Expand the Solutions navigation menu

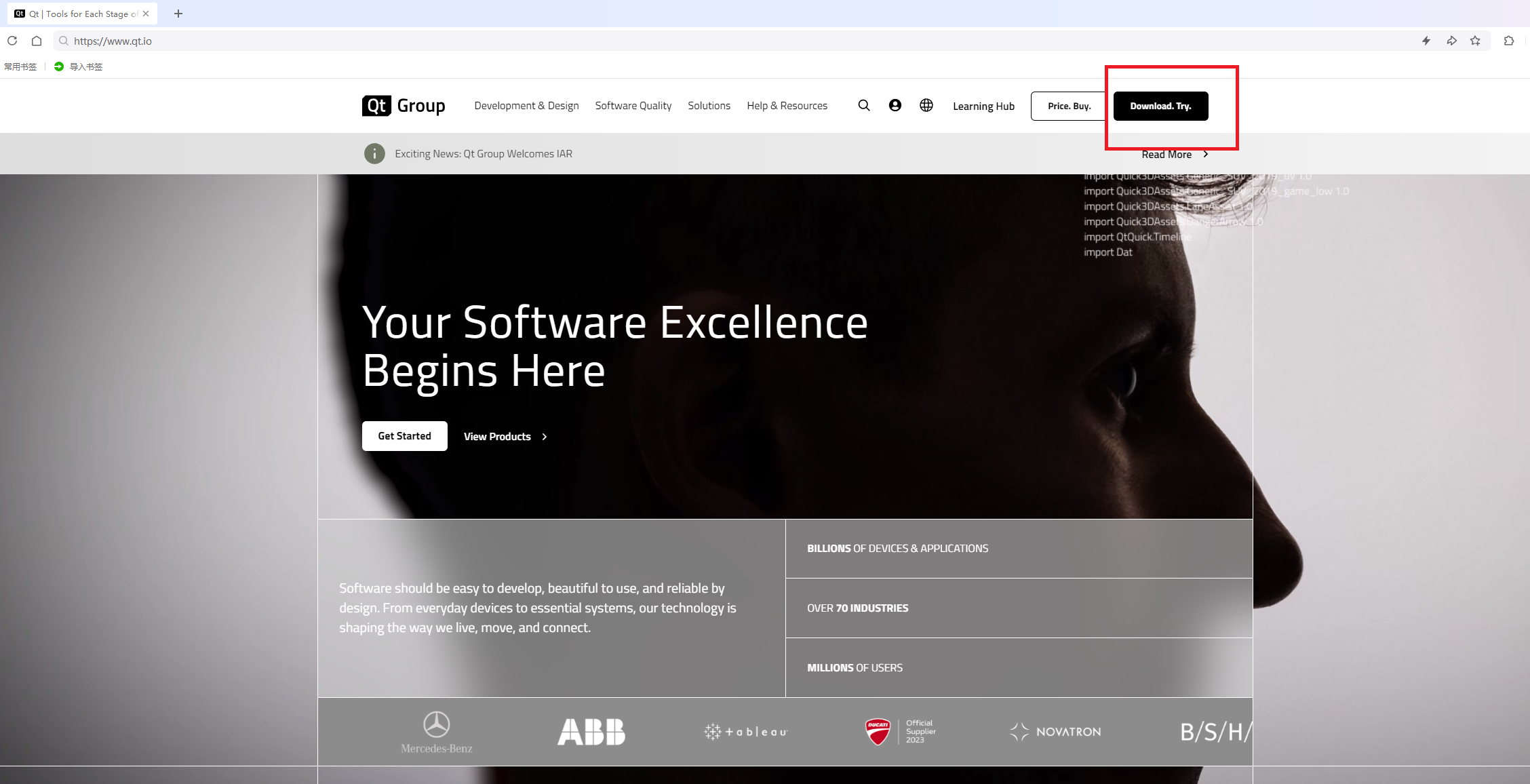point(709,106)
